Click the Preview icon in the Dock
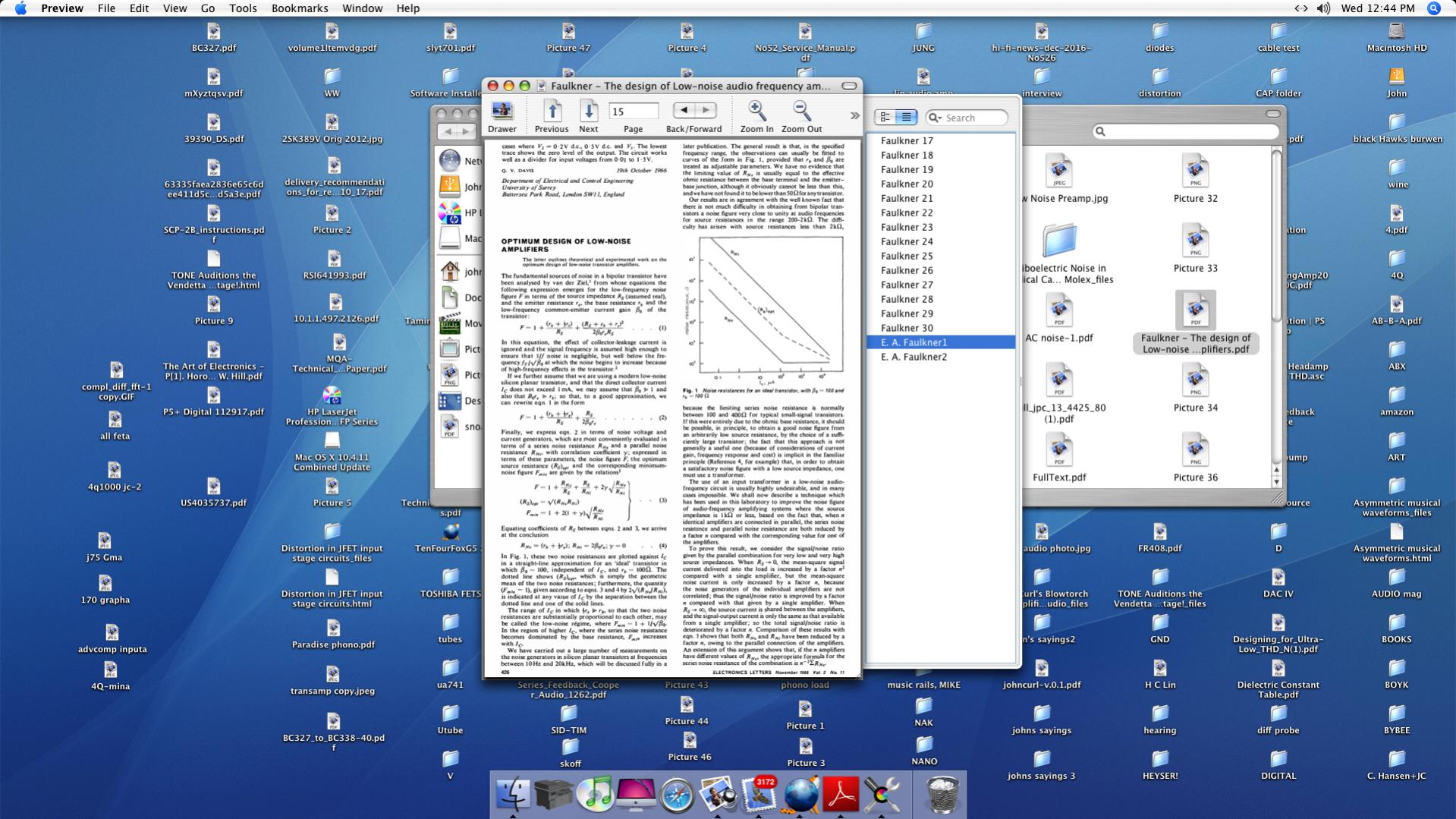The height and width of the screenshot is (819, 1456). click(x=718, y=794)
